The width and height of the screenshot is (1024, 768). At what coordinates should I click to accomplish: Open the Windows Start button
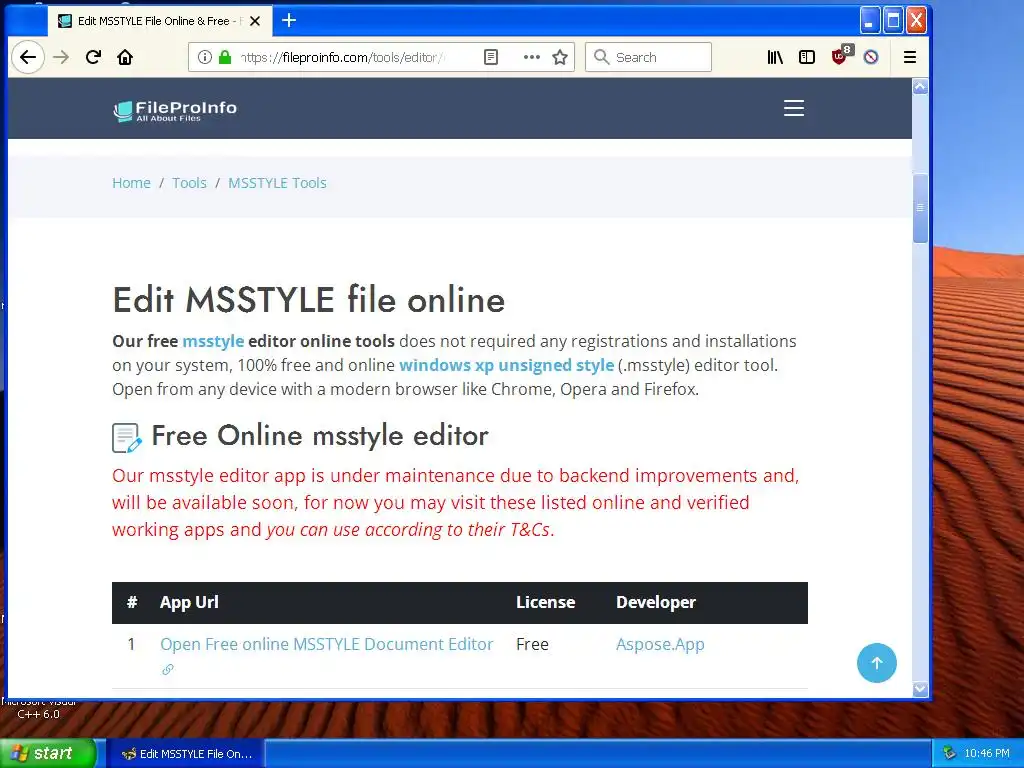[47, 753]
